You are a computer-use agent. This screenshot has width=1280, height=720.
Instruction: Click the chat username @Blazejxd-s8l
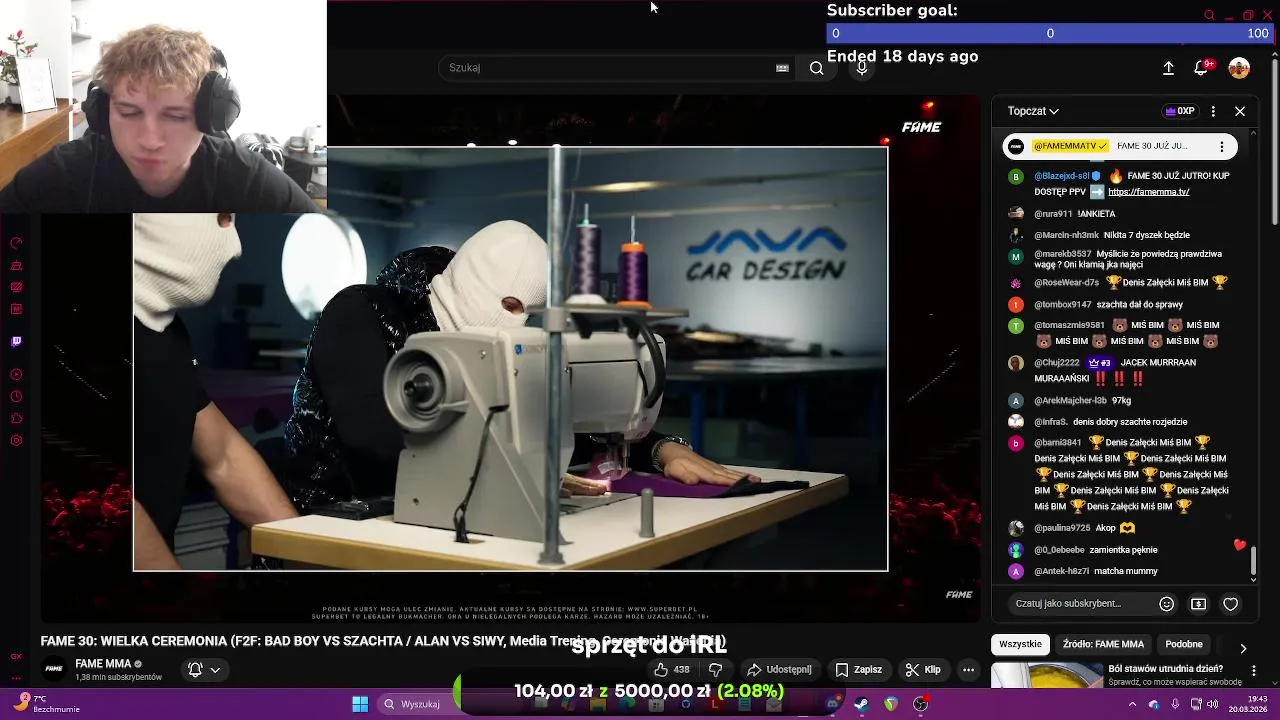point(1062,176)
